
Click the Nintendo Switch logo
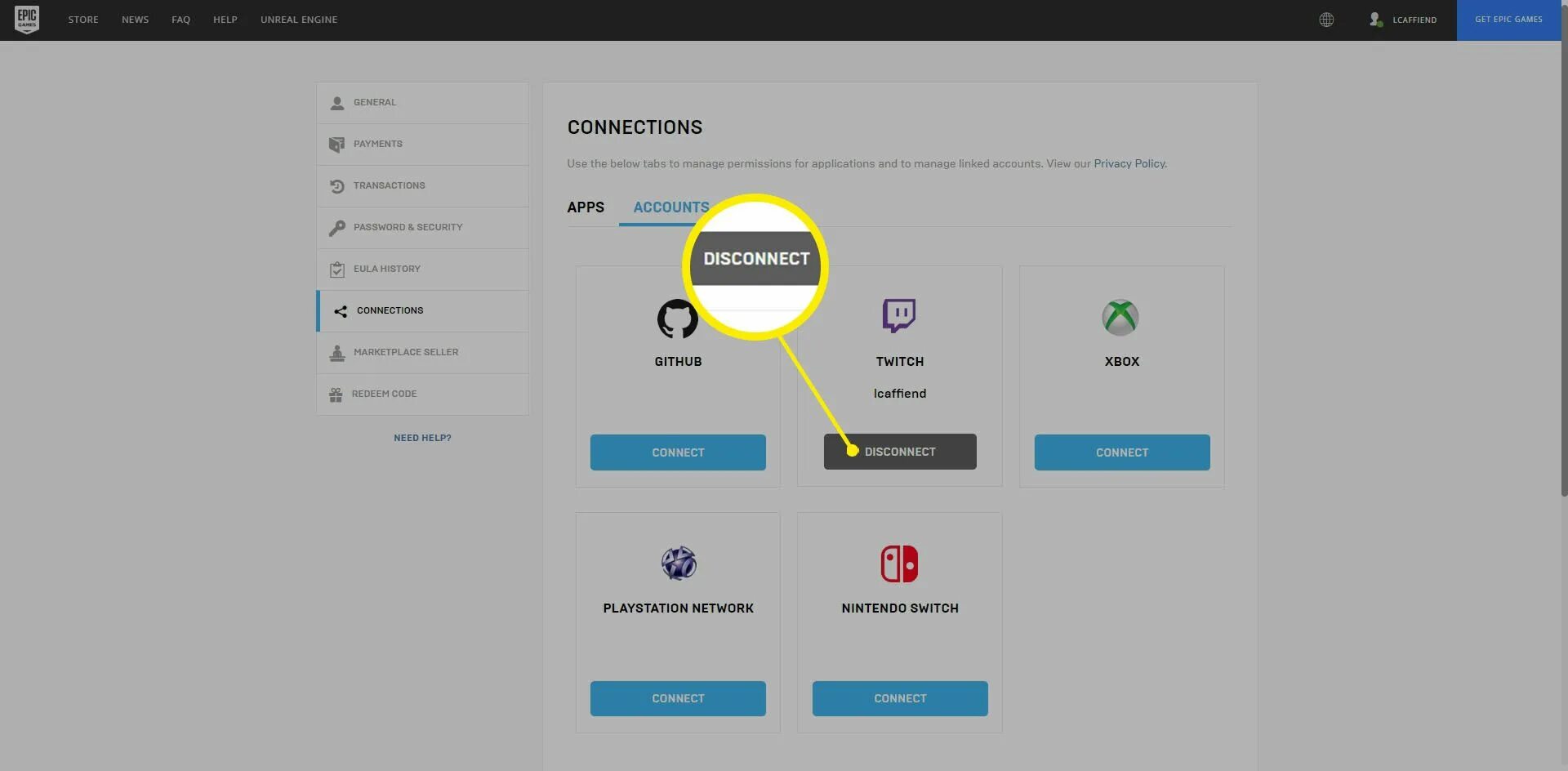tap(899, 564)
